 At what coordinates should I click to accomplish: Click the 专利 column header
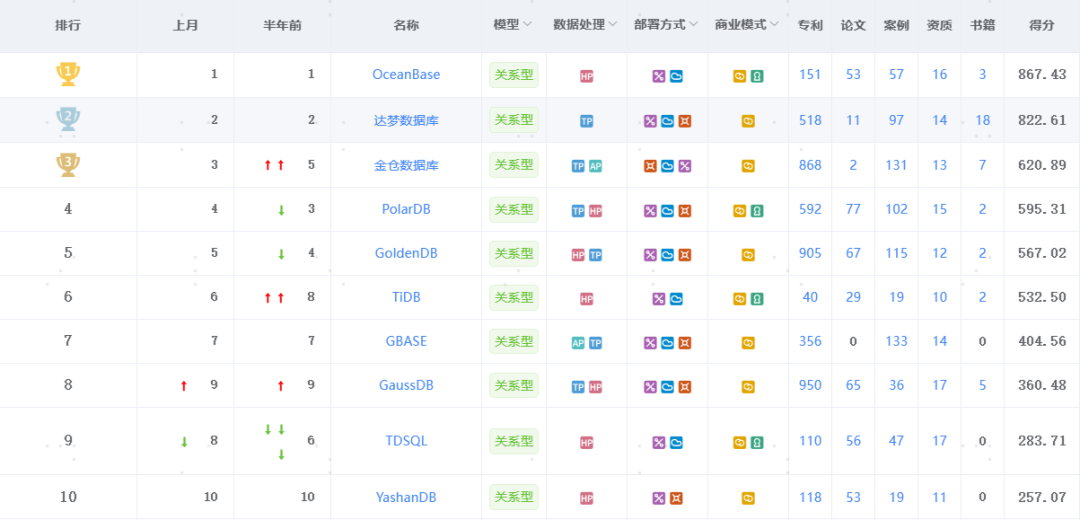pos(809,25)
